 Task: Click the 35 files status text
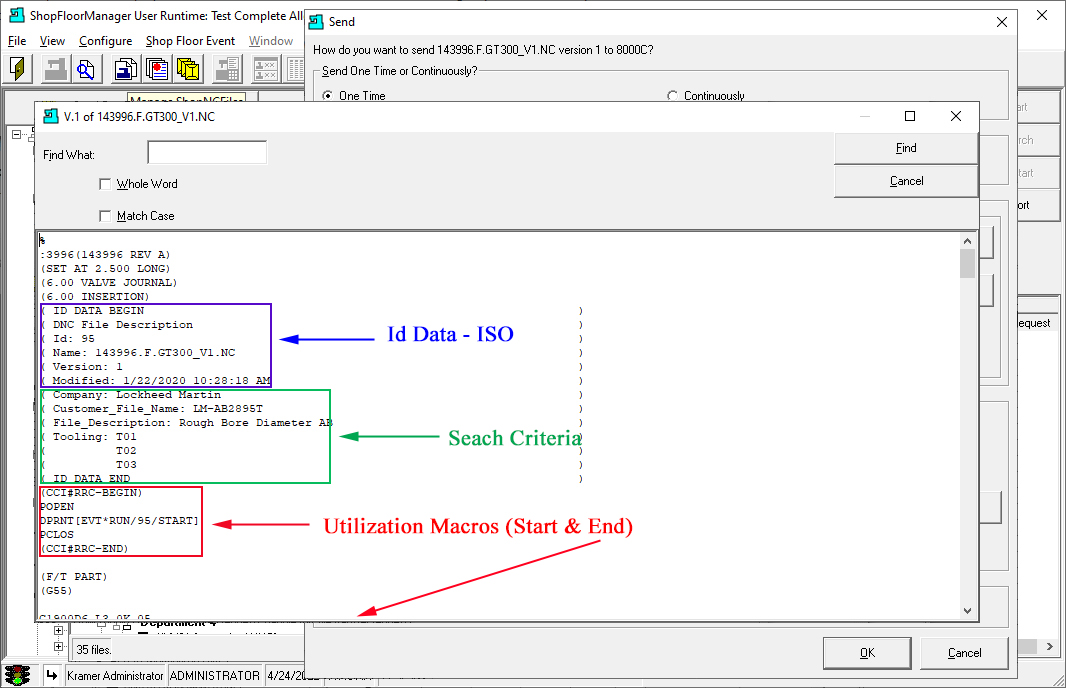(93, 649)
